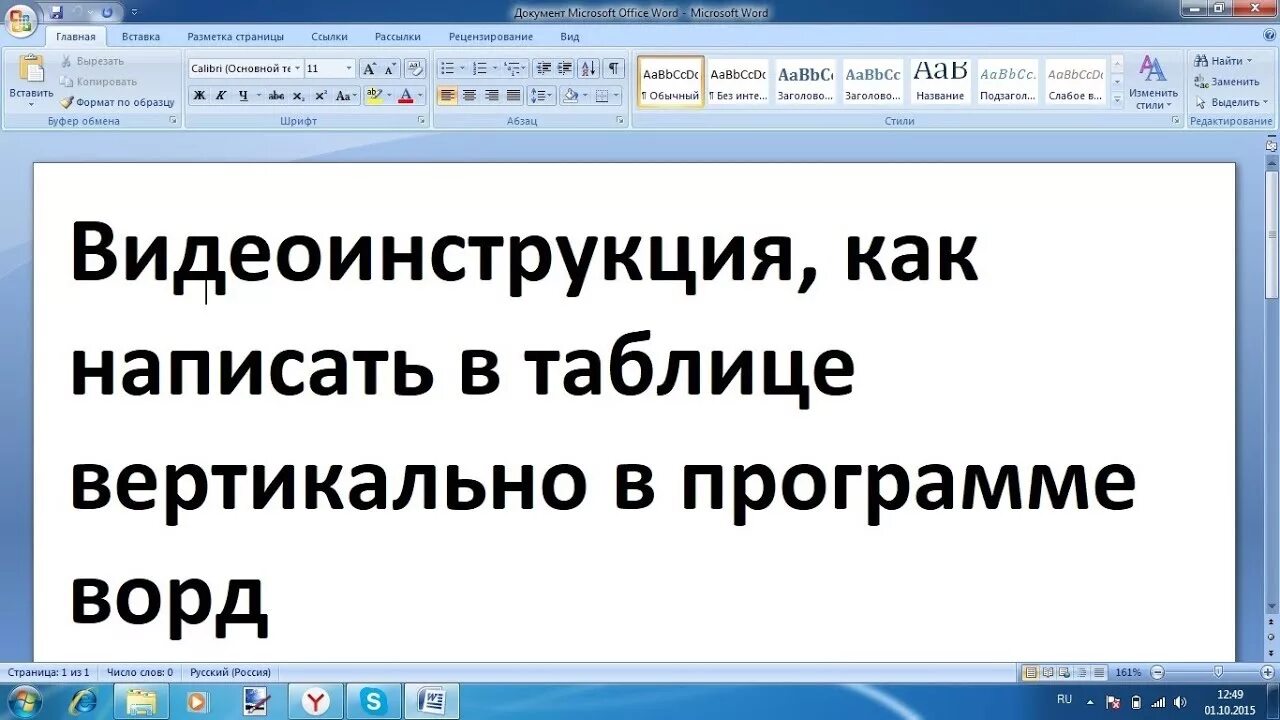Open Customize Quick Access Toolbar dropdown
1280x720 pixels.
(135, 12)
